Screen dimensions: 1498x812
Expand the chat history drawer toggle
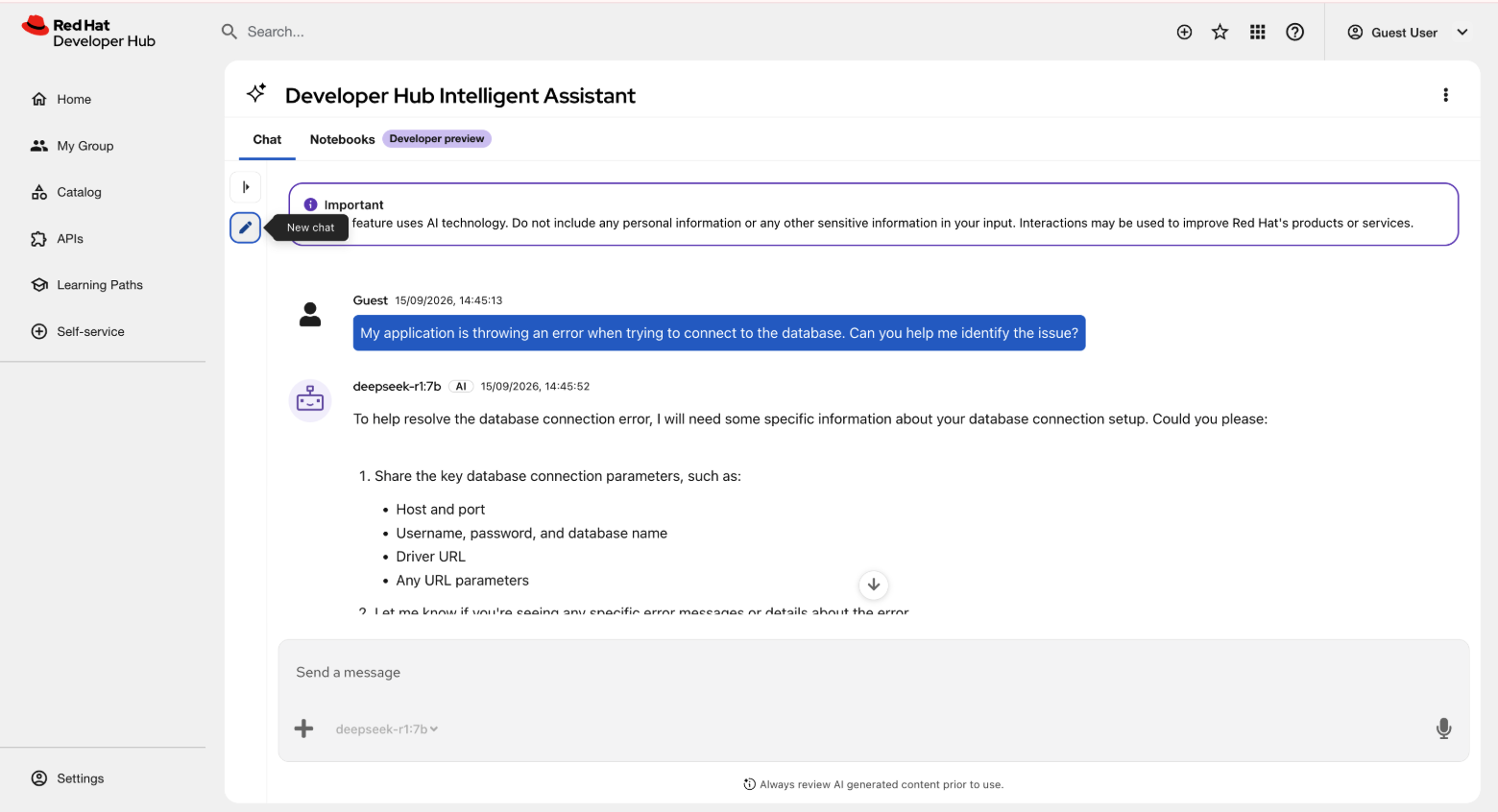point(246,187)
